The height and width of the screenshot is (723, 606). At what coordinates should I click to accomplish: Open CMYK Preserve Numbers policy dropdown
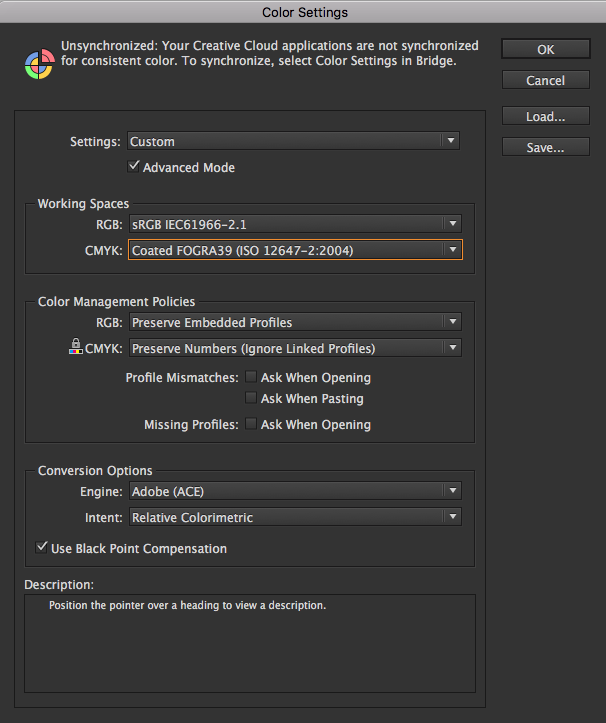[295, 347]
